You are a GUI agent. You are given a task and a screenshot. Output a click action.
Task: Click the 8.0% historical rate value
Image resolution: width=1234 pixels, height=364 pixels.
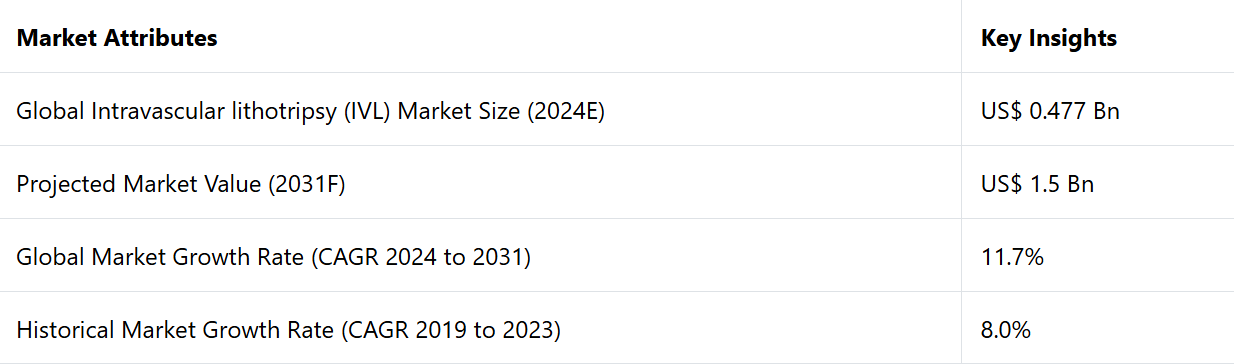(x=1006, y=329)
